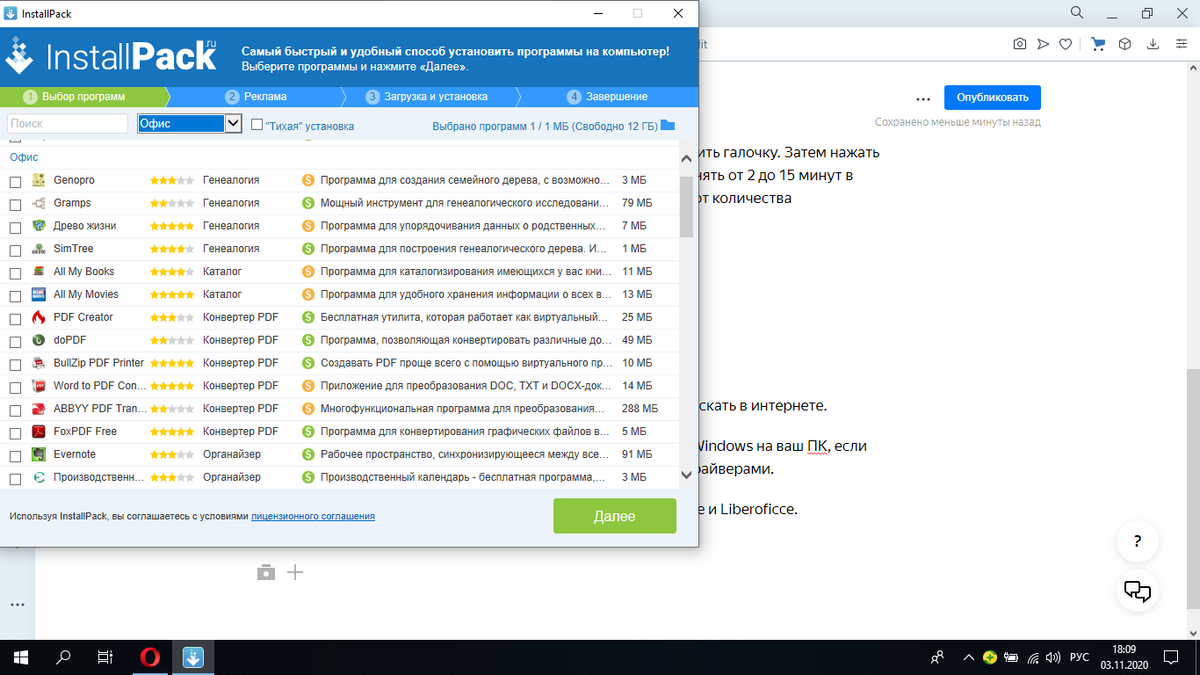1200x675 pixels.
Task: Click the PDF Creator flame icon
Action: coord(39,317)
